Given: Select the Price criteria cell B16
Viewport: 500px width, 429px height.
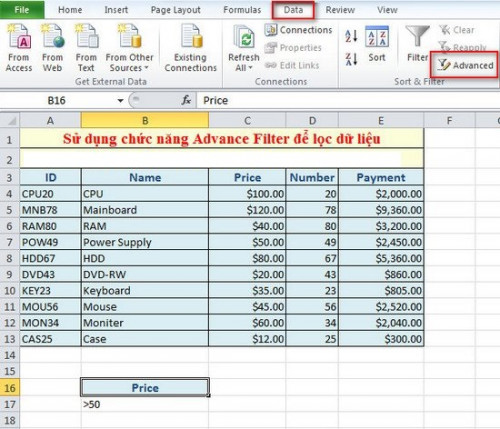Looking at the screenshot, I should click(145, 388).
